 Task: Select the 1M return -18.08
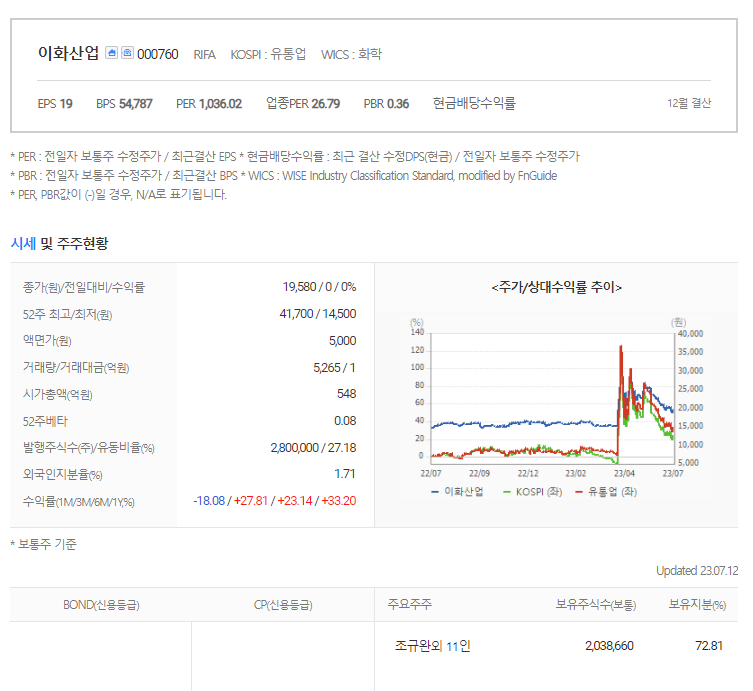209,501
